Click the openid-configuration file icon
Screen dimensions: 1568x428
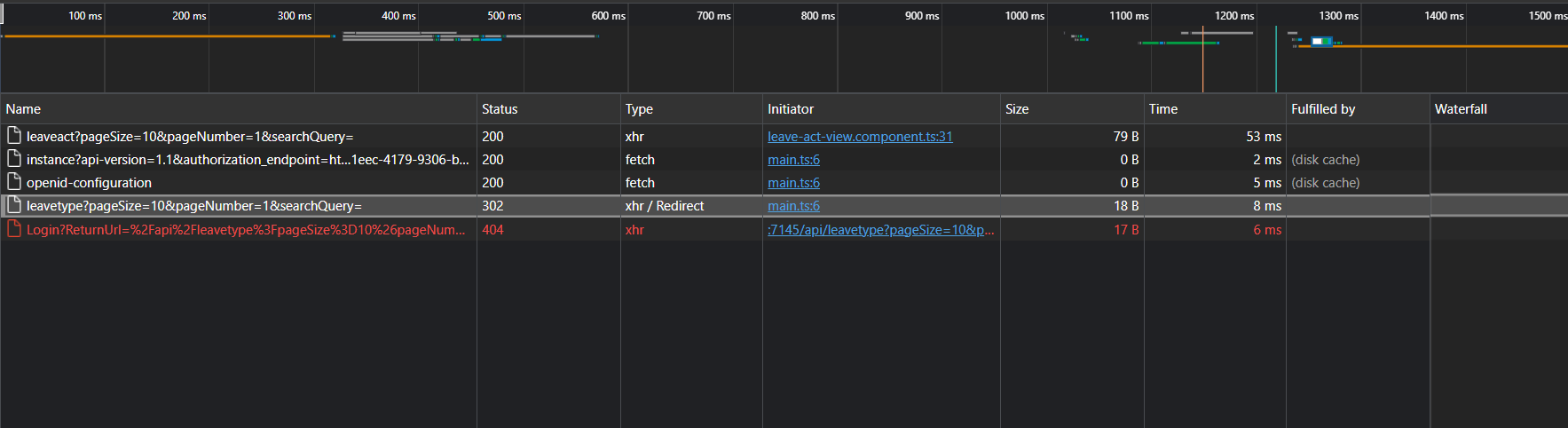(x=13, y=182)
